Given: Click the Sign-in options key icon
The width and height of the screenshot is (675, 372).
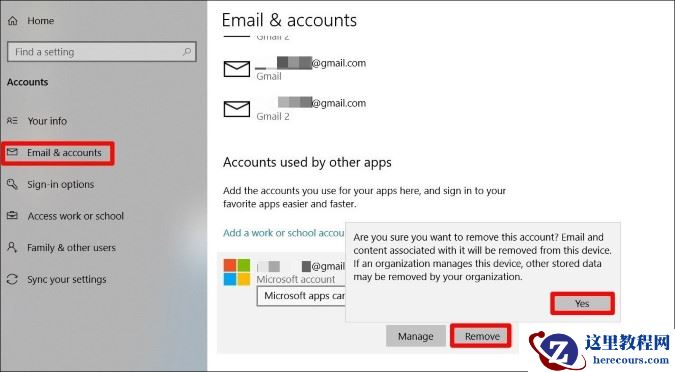Looking at the screenshot, I should [x=12, y=184].
